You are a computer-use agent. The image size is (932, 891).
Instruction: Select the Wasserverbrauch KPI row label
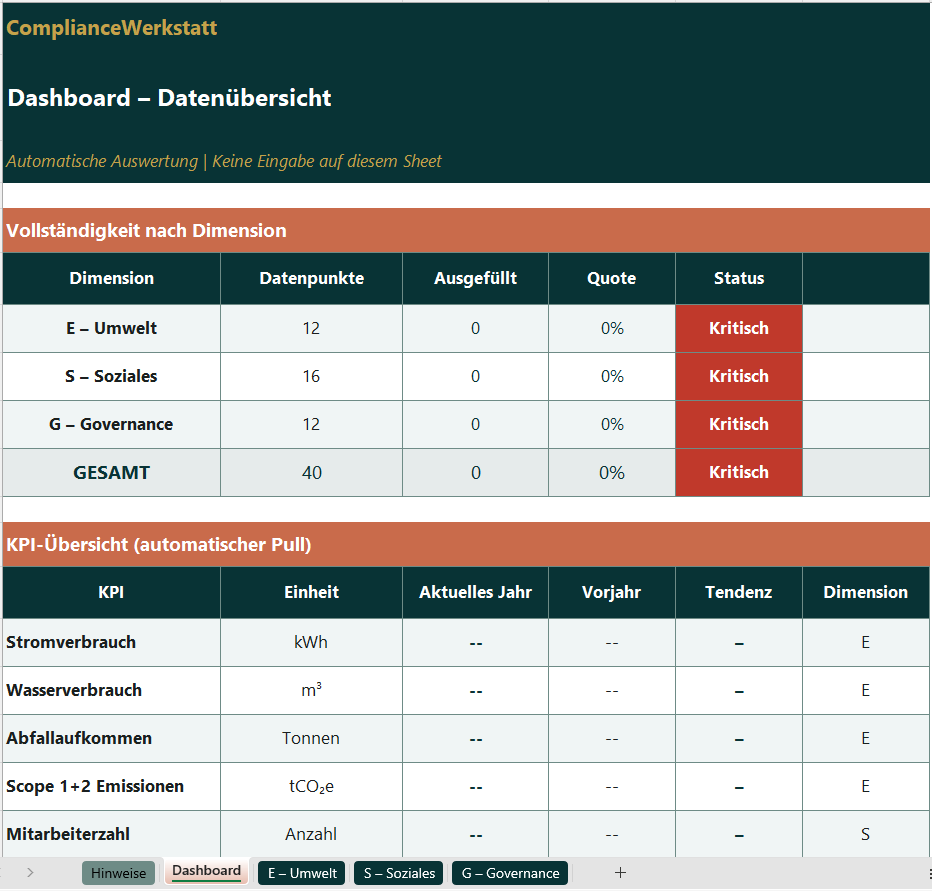point(111,690)
